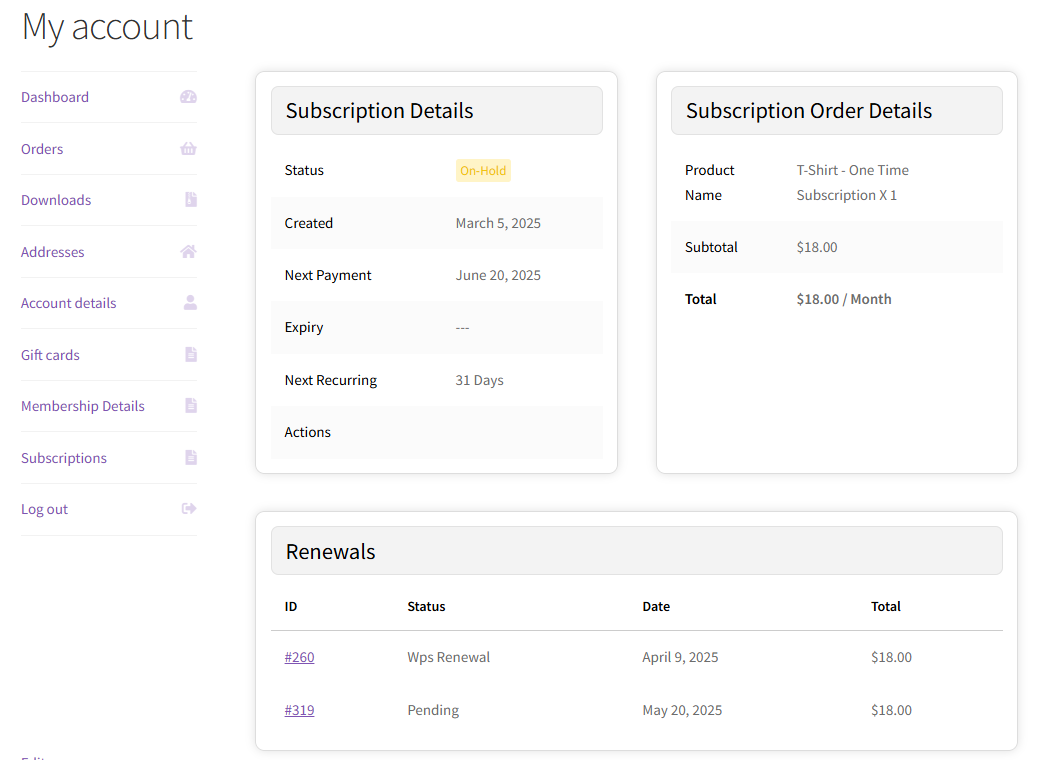Click the Gift cards document icon
Screen dimensions: 1057x760
191,355
